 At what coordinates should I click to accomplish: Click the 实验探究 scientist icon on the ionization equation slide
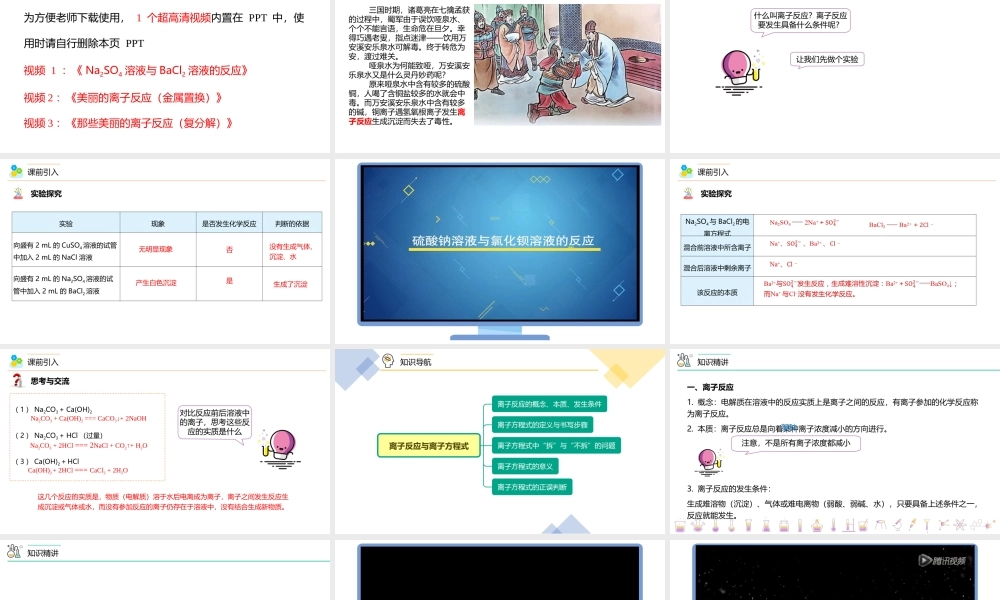[688, 193]
